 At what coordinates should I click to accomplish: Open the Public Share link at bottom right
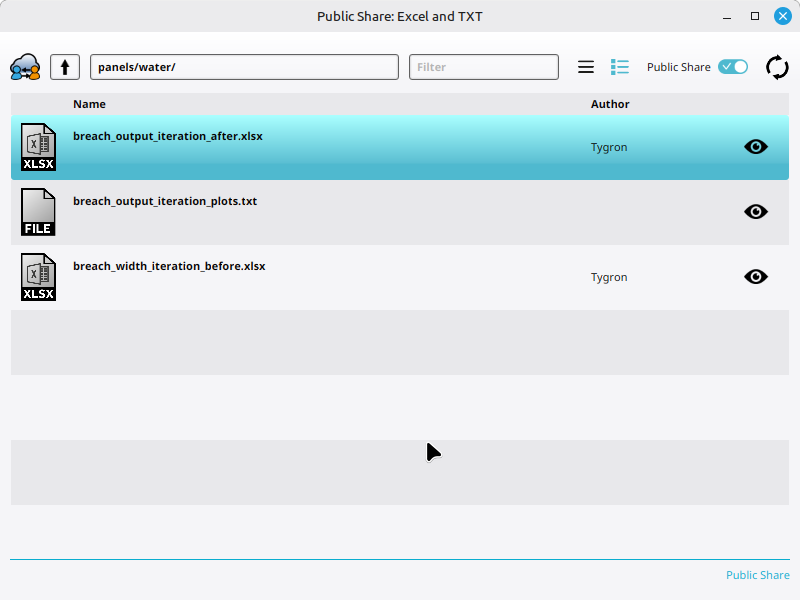pyautogui.click(x=758, y=575)
